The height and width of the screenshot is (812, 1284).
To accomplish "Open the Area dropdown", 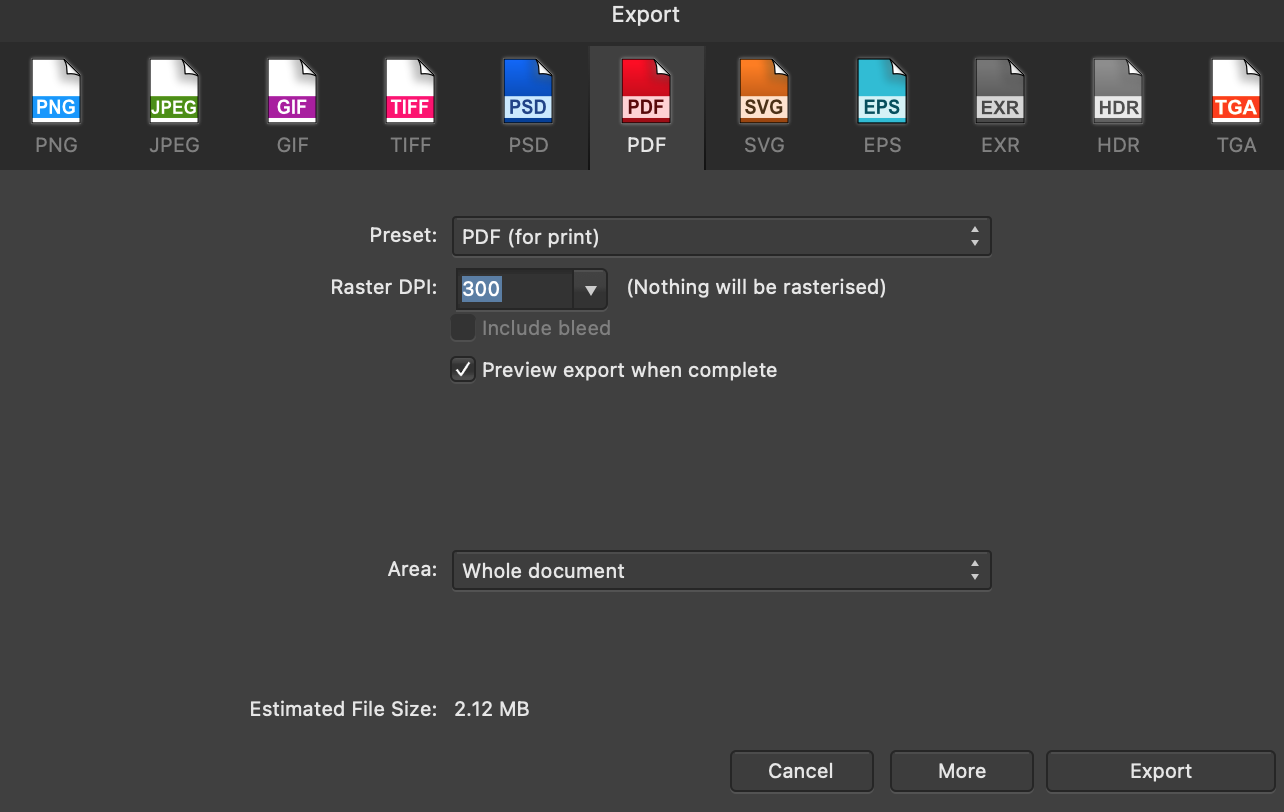I will 722,570.
